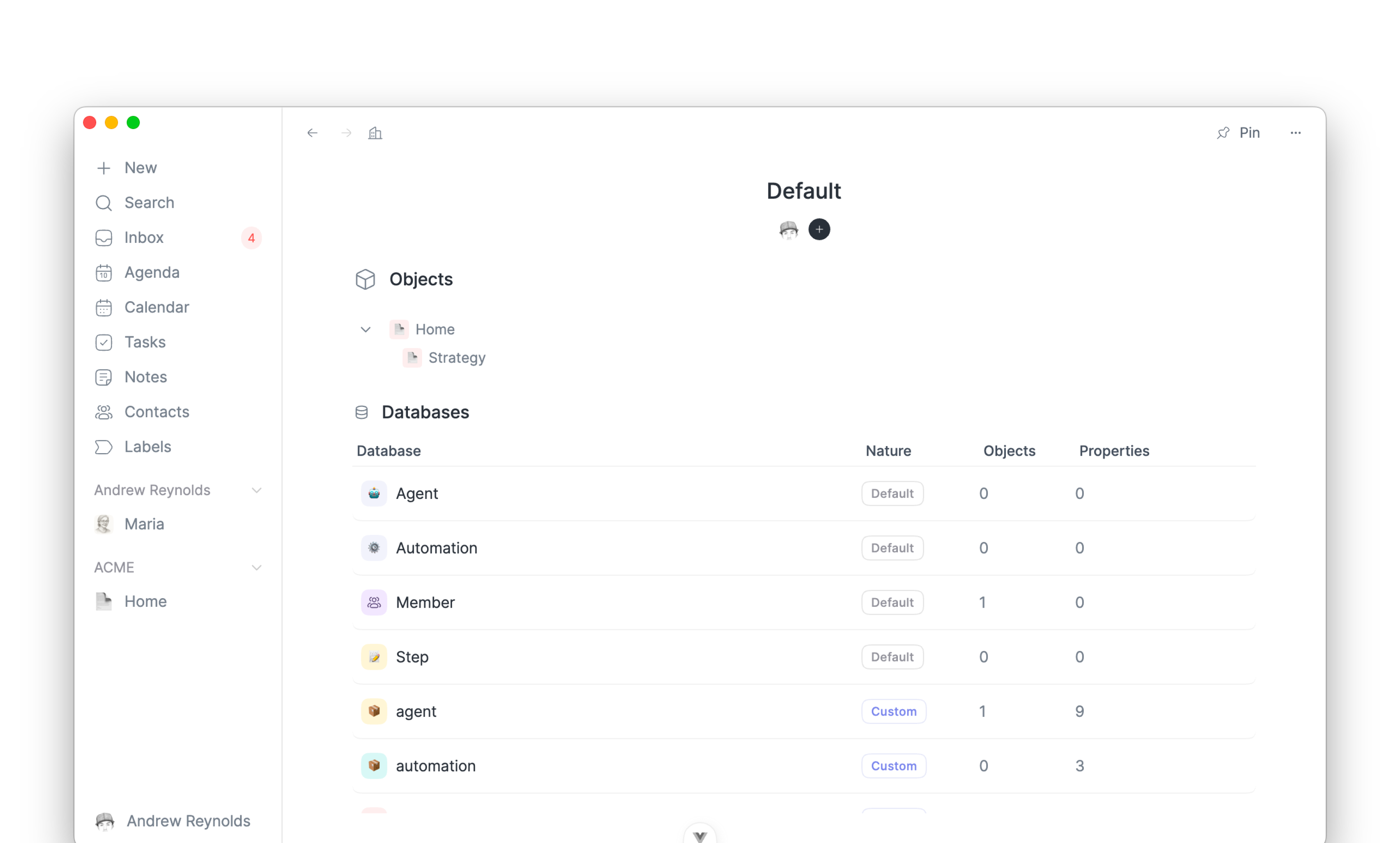Go to Tasks

(145, 342)
